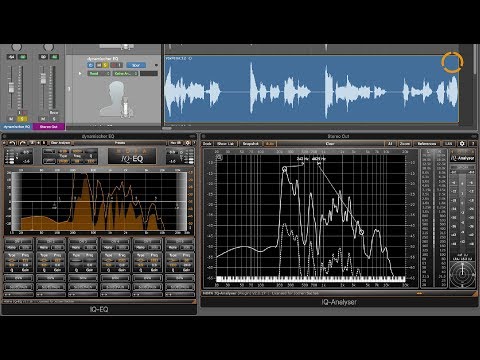This screenshot has width=480, height=360.
Task: Click the power icon on dynamischer EQ track
Action: point(90,65)
